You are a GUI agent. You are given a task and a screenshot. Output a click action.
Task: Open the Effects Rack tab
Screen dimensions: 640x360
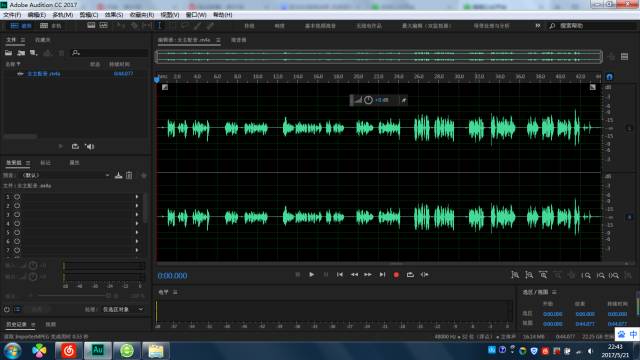tap(14, 162)
